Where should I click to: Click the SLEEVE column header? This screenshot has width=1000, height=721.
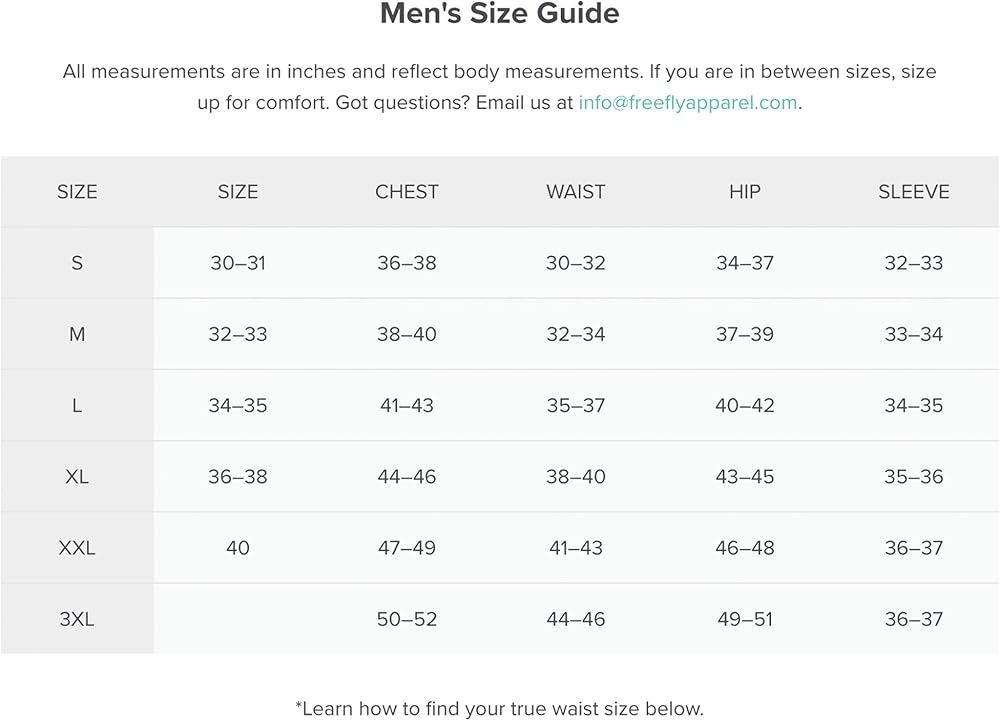pos(914,192)
